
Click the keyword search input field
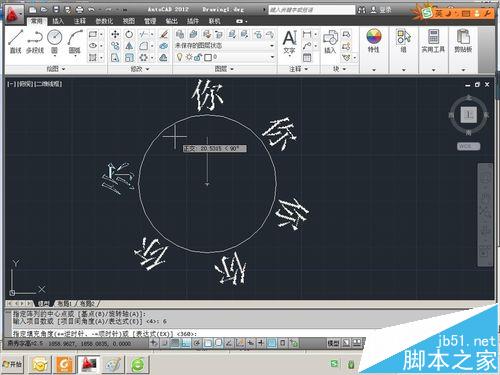point(311,10)
